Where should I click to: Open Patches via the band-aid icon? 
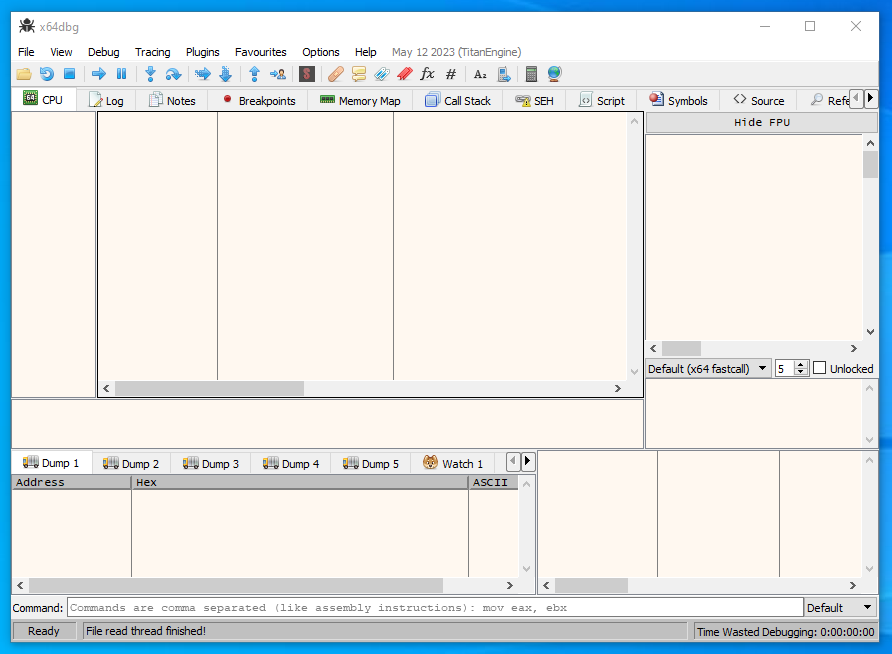(x=336, y=74)
